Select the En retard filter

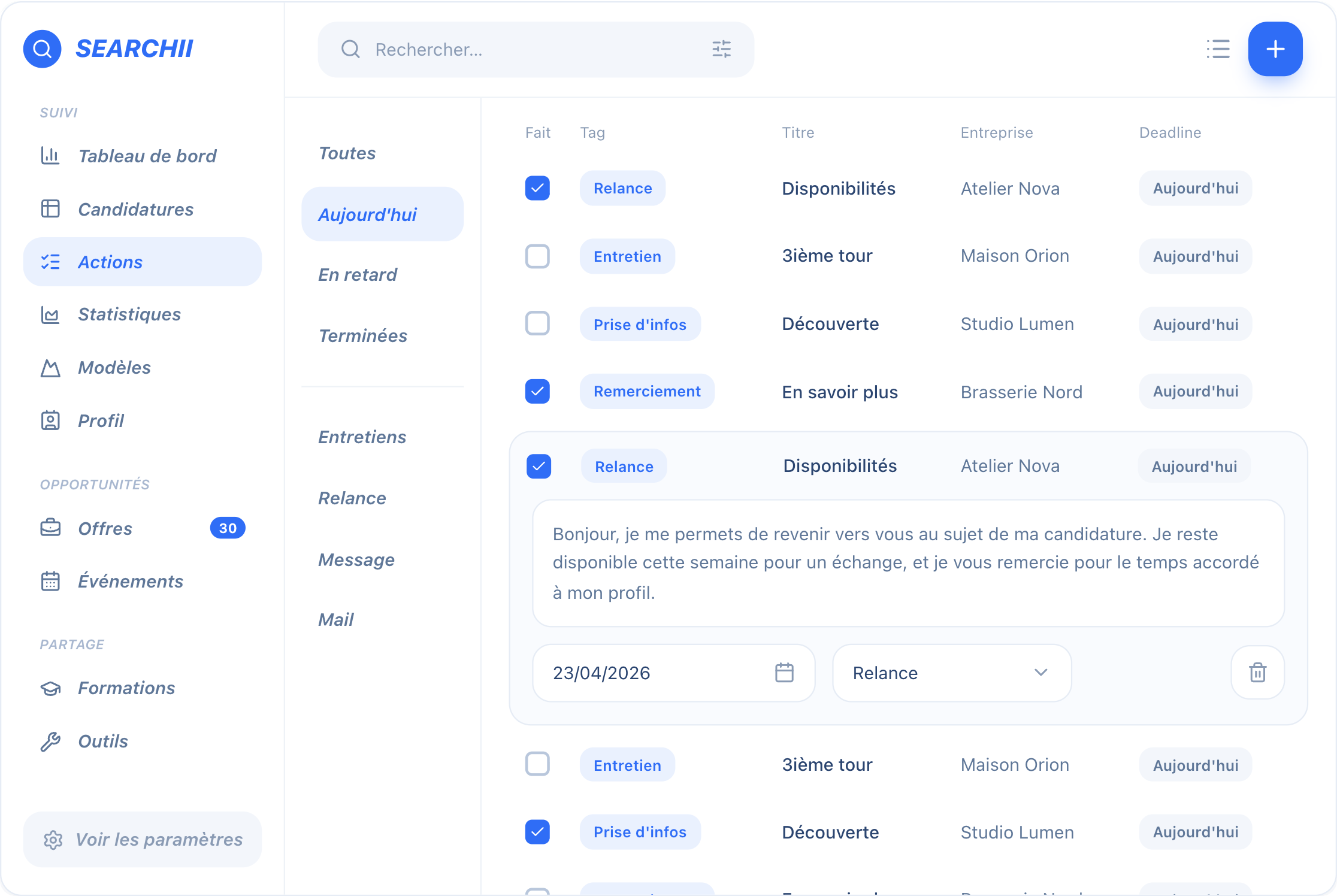coord(358,275)
